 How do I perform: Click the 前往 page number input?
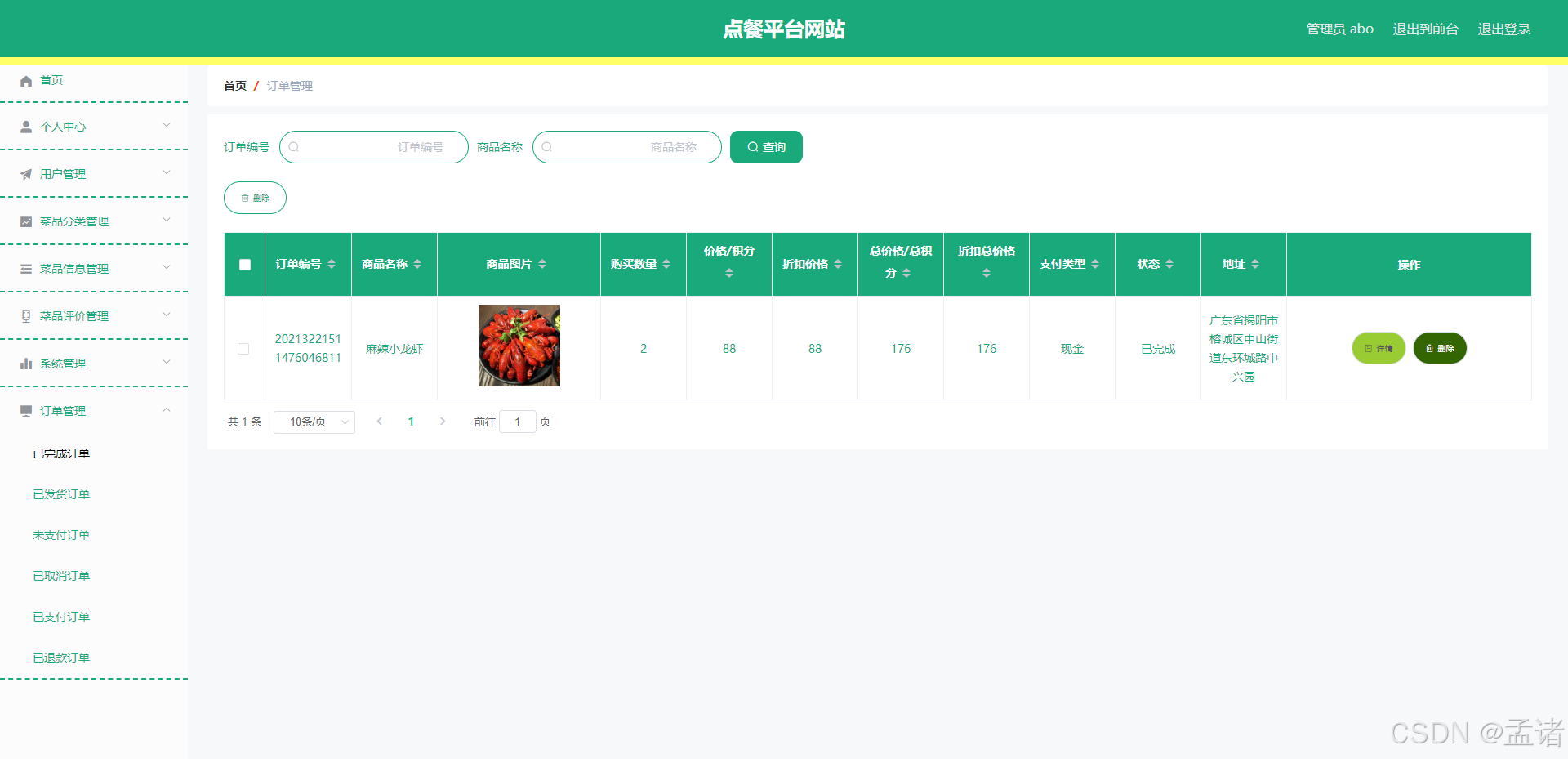(518, 422)
